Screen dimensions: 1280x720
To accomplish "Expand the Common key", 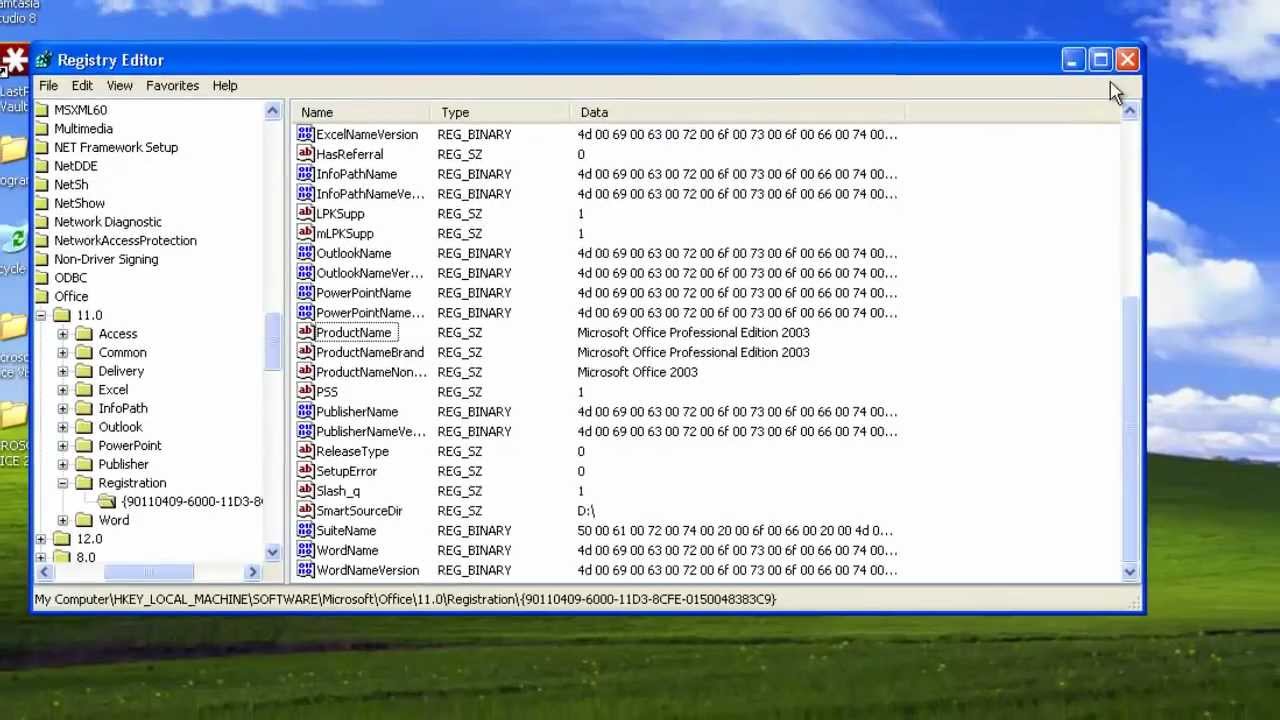I will pos(63,352).
